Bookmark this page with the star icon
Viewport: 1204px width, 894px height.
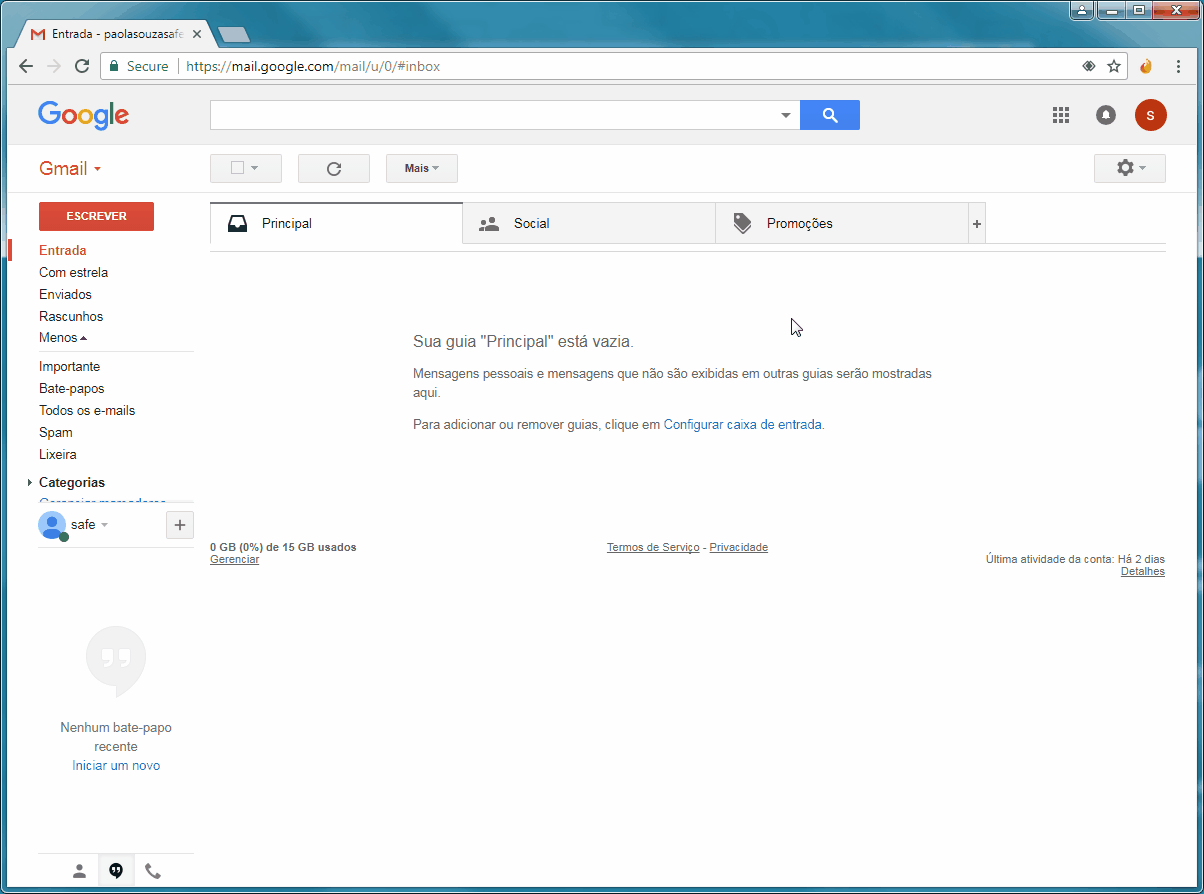pyautogui.click(x=1114, y=67)
